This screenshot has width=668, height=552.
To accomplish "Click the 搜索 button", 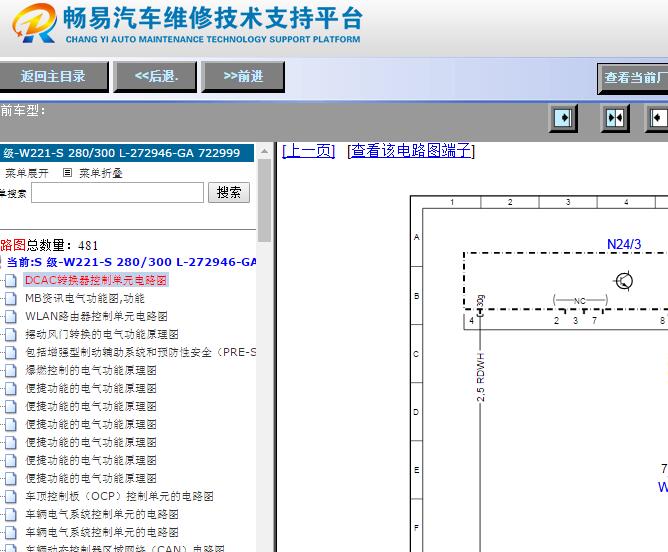I will point(229,193).
